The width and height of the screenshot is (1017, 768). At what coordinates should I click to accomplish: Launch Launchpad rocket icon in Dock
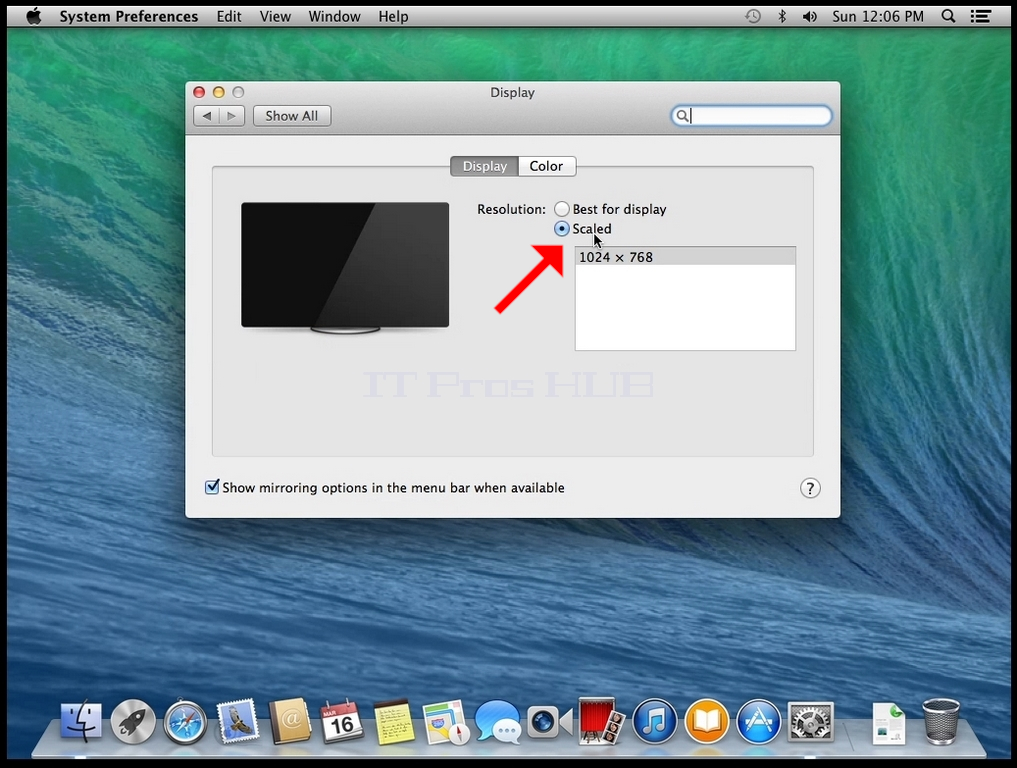point(133,721)
